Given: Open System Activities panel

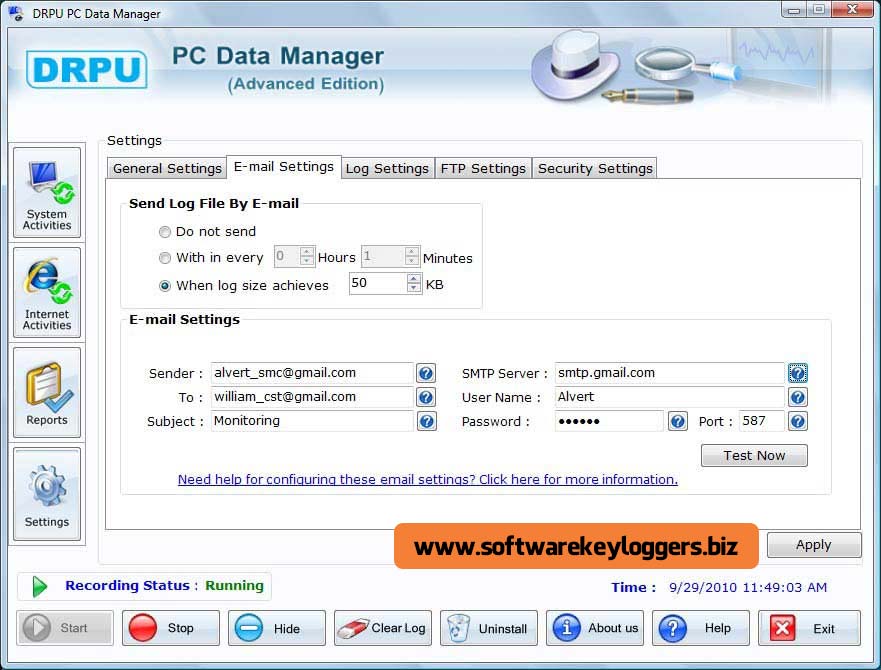Looking at the screenshot, I should [x=47, y=193].
